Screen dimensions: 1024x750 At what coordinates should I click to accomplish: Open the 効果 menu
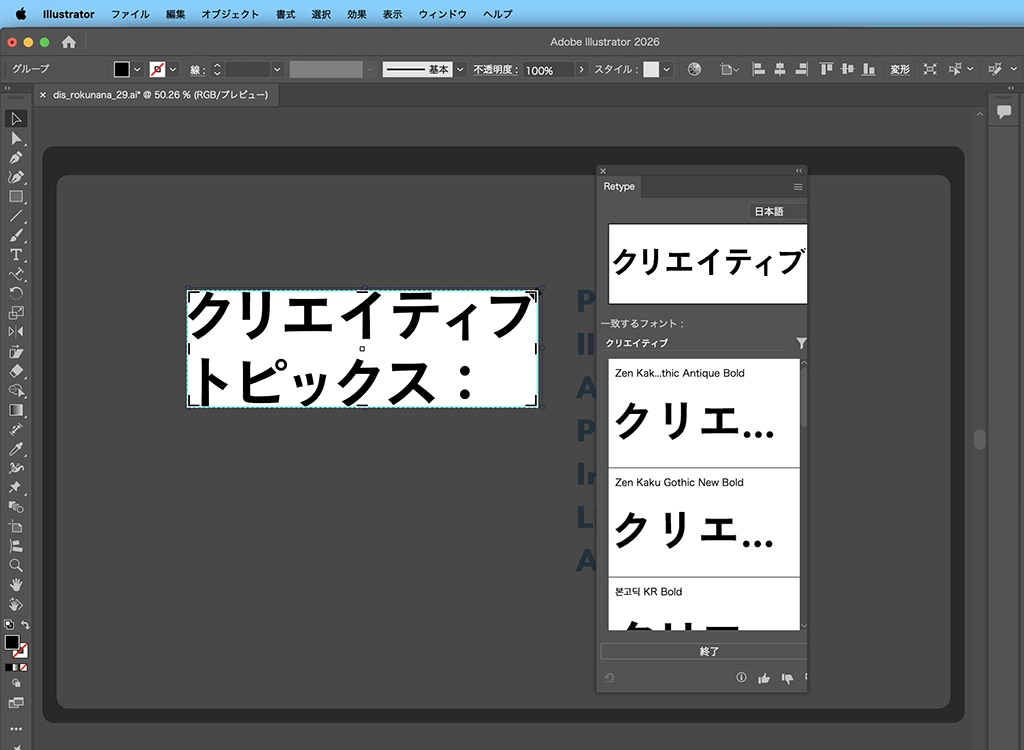point(356,14)
